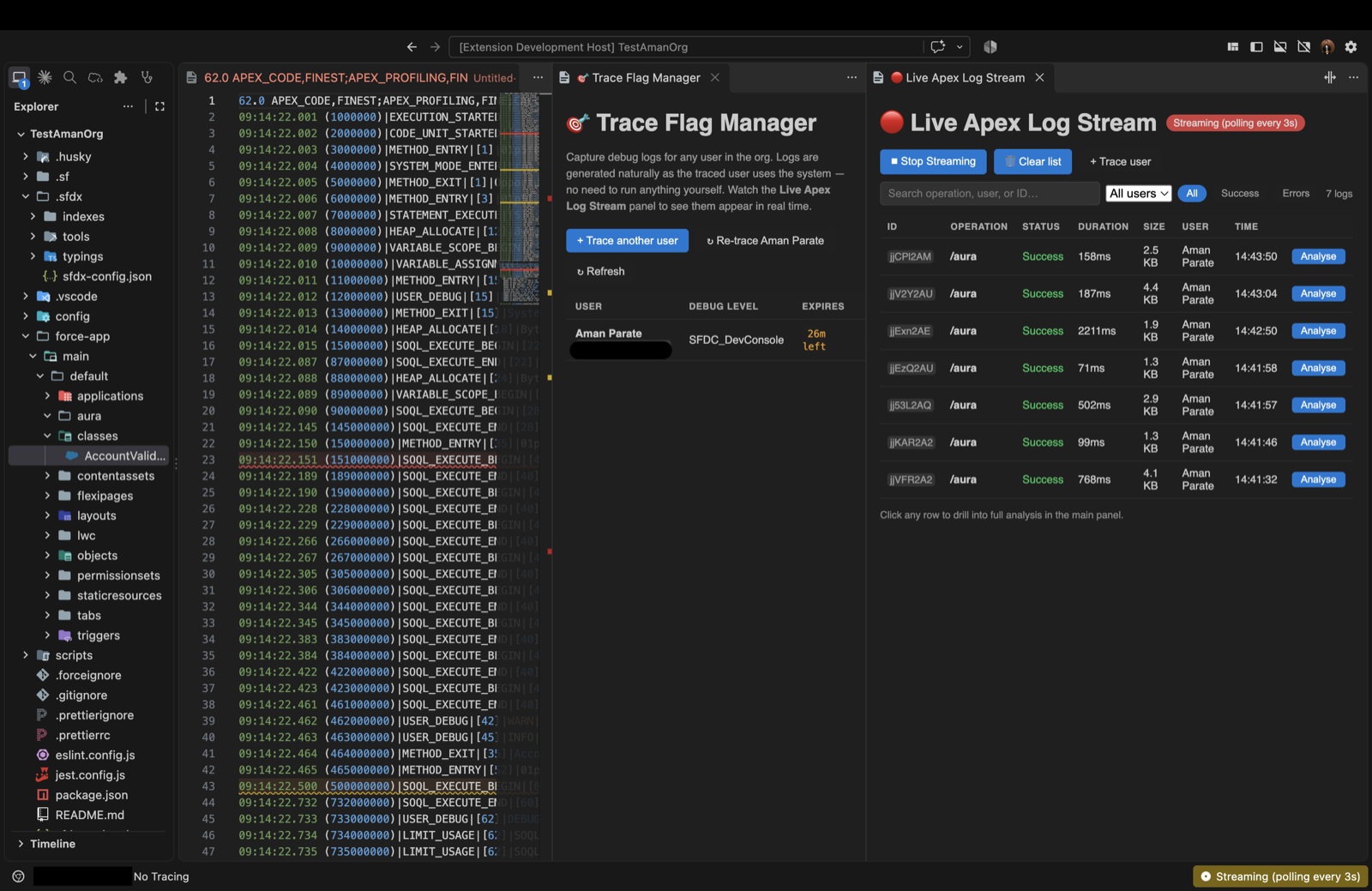Toggle the secondary sidebar layout icon

[x=1304, y=47]
